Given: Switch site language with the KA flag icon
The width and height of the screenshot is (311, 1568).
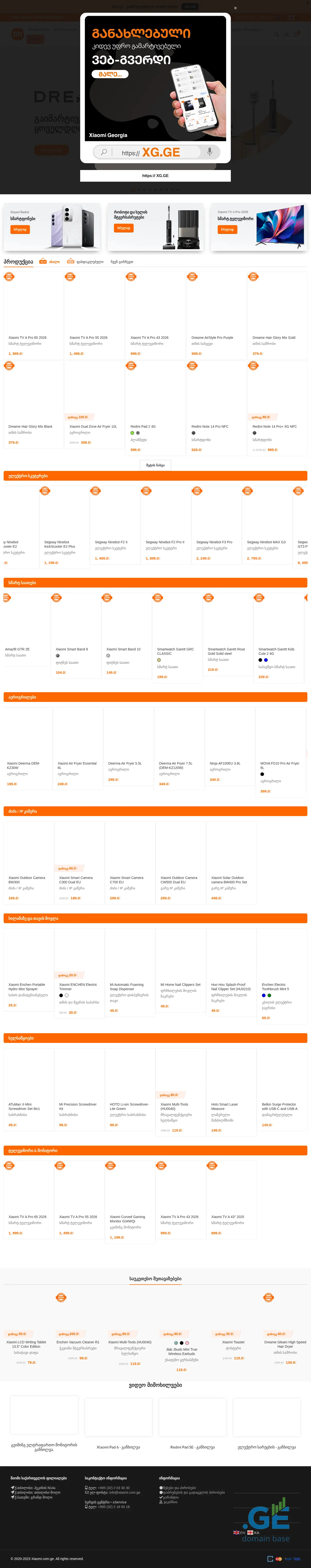Looking at the screenshot, I should pyautogui.click(x=250, y=1532).
